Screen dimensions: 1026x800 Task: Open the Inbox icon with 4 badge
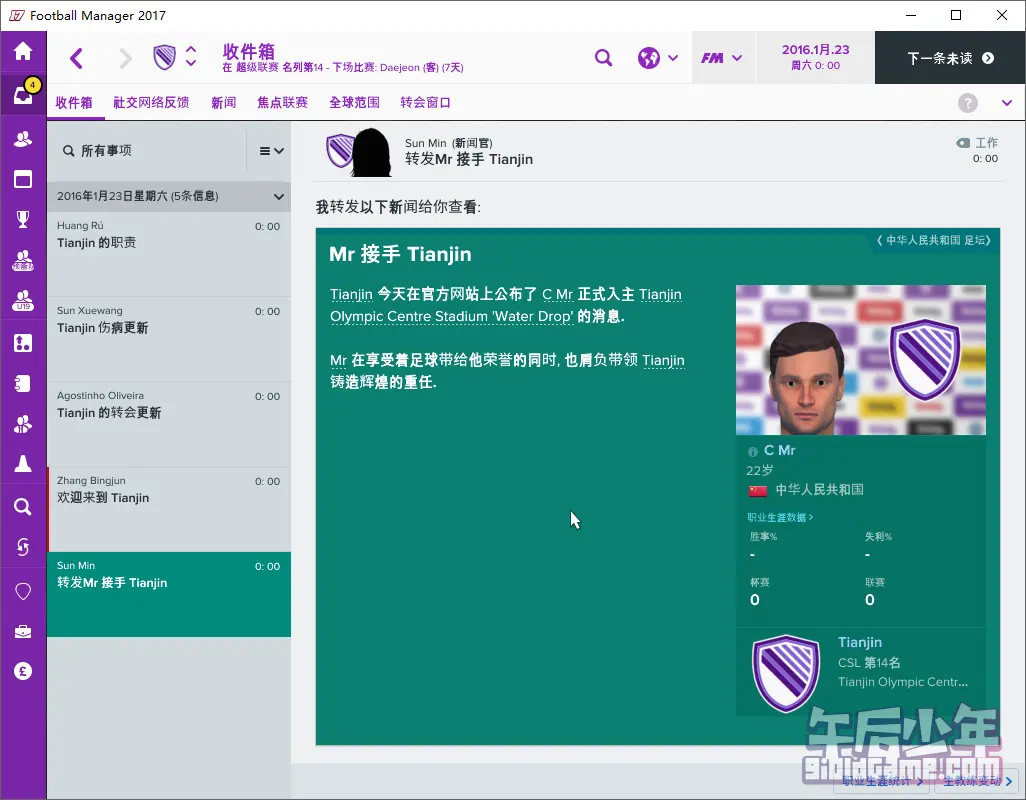click(x=23, y=95)
